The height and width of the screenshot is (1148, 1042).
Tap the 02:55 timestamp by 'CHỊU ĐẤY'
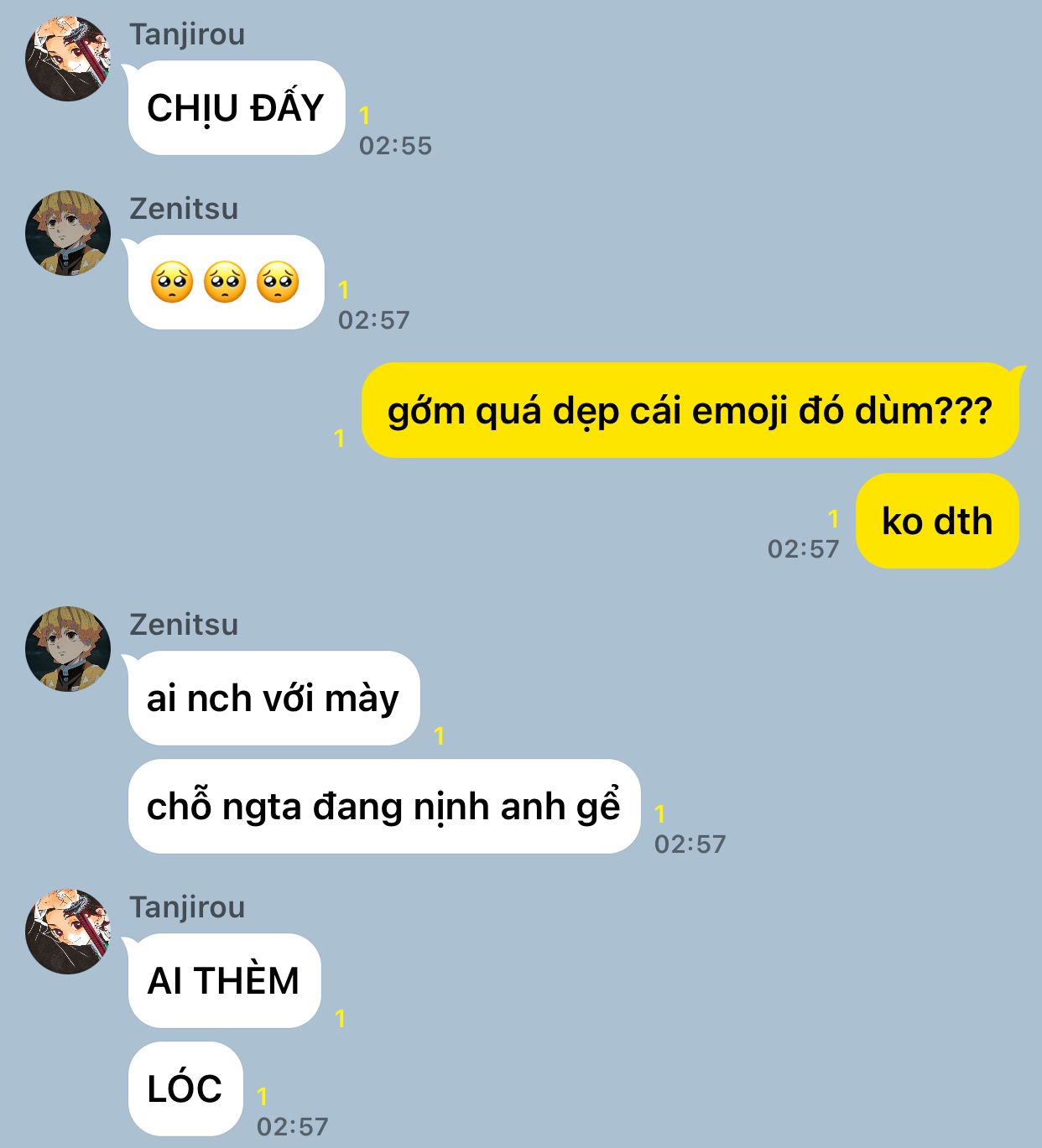point(395,146)
